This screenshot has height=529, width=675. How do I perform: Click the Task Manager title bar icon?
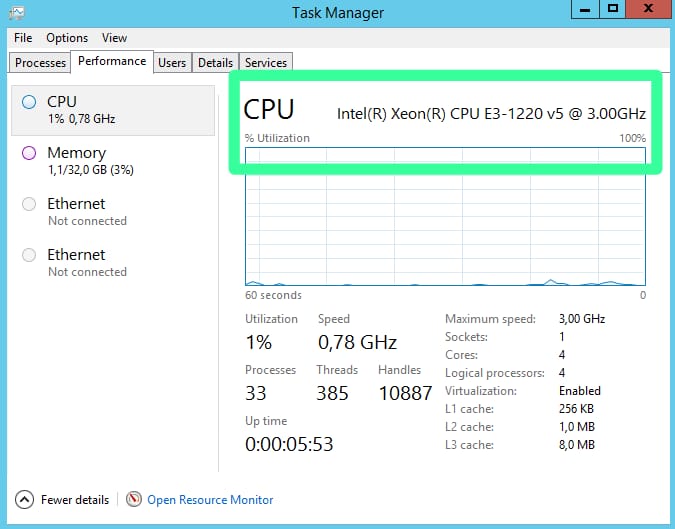(x=18, y=12)
